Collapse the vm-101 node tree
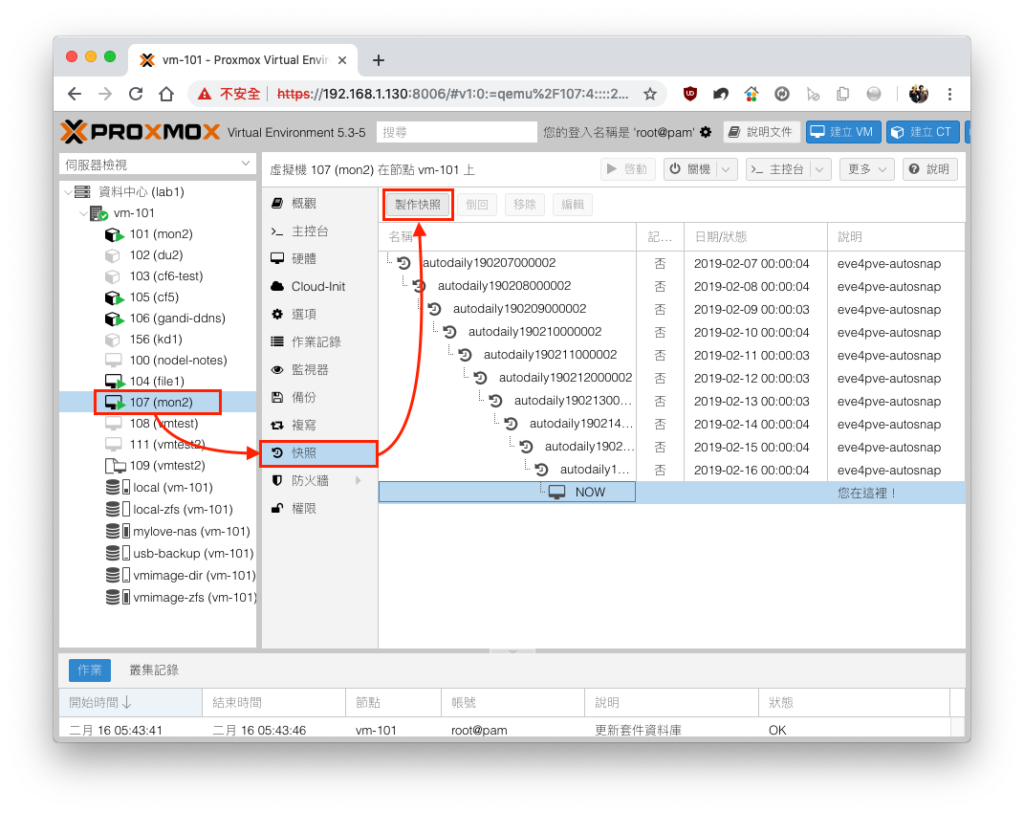 coord(83,213)
